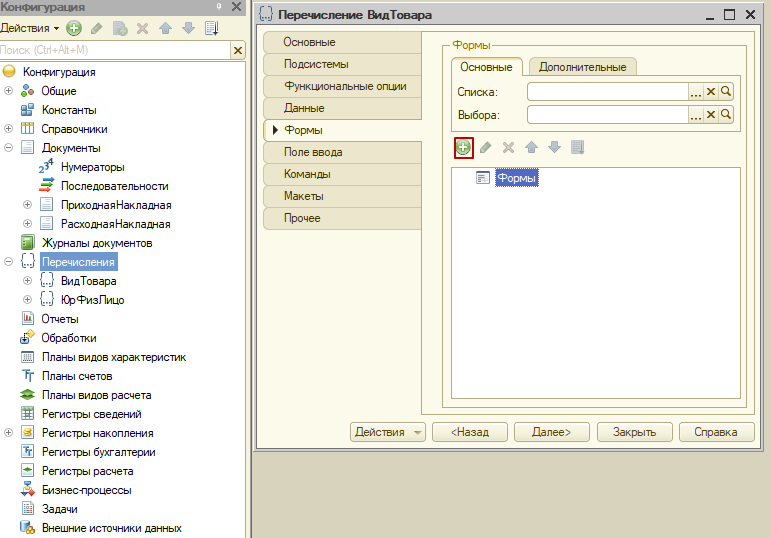
Task: Switch to Дополнительные forms tab
Action: click(583, 67)
